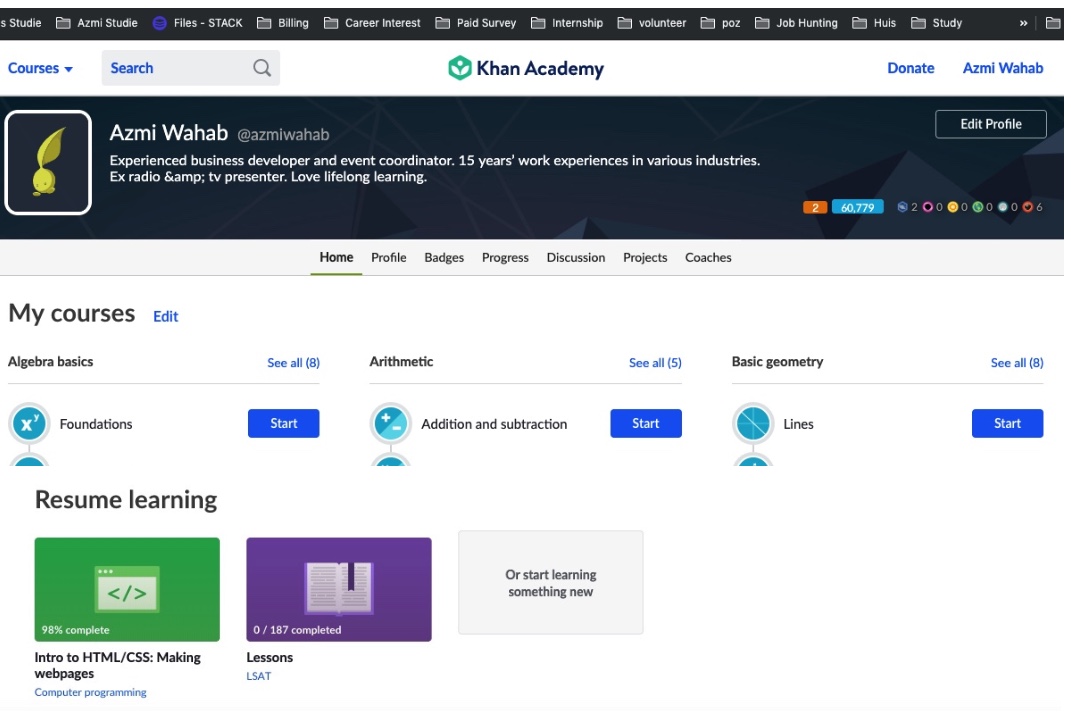Click the Foundations unit icon
1071x713 pixels.
29,423
